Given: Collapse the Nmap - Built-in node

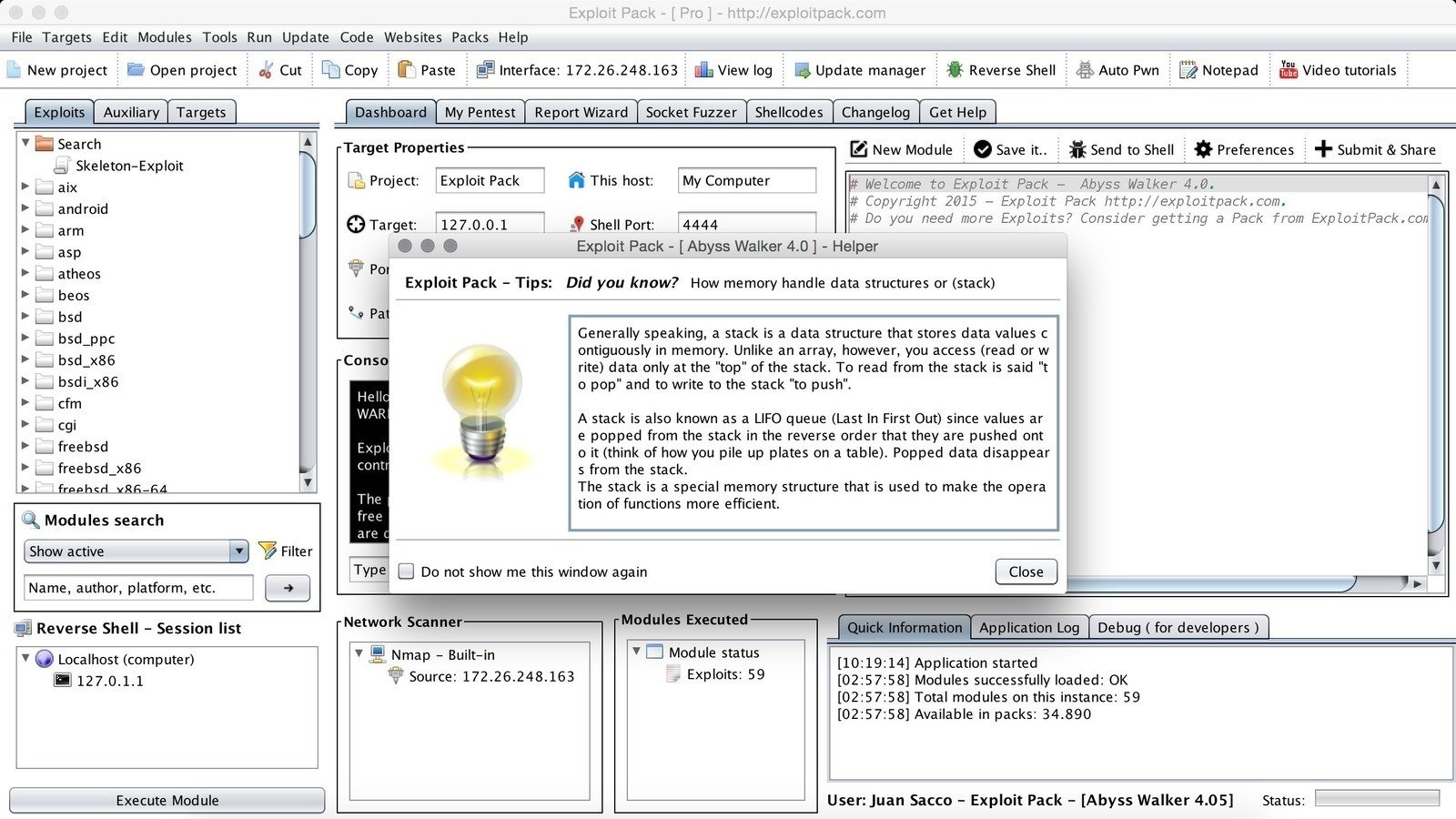Looking at the screenshot, I should (x=359, y=653).
